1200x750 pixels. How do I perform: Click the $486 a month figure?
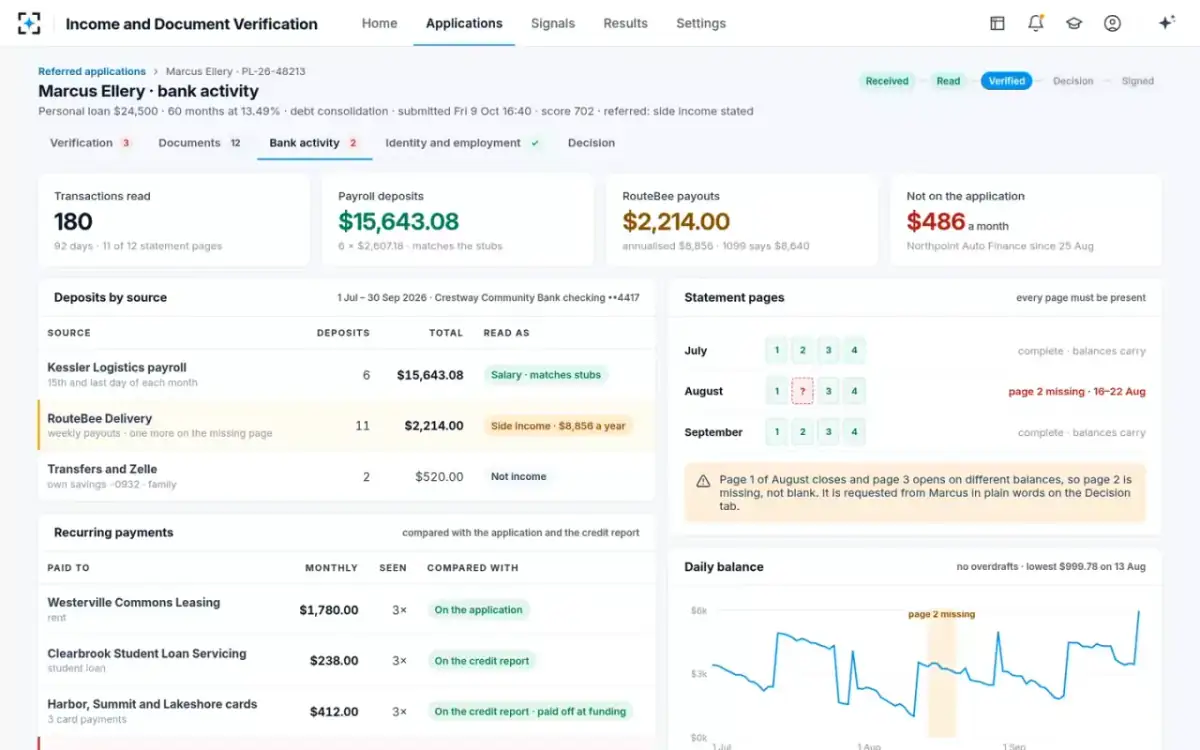point(957,222)
